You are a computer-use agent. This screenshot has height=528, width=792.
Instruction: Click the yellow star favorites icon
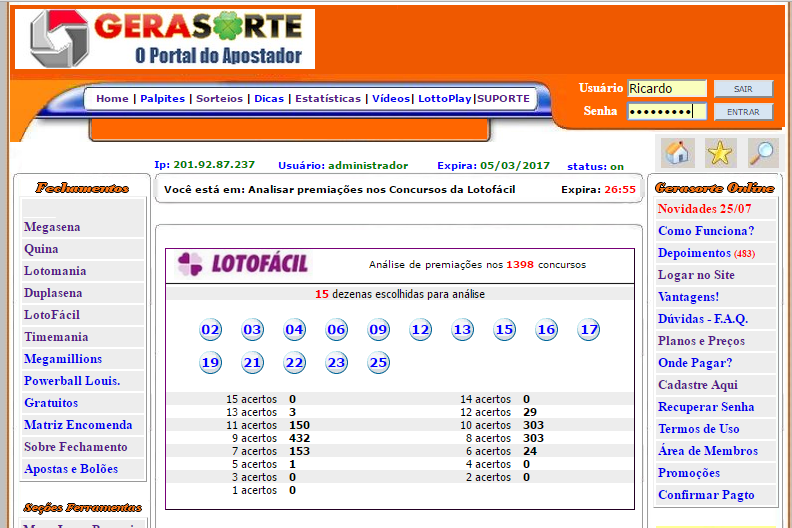point(720,153)
